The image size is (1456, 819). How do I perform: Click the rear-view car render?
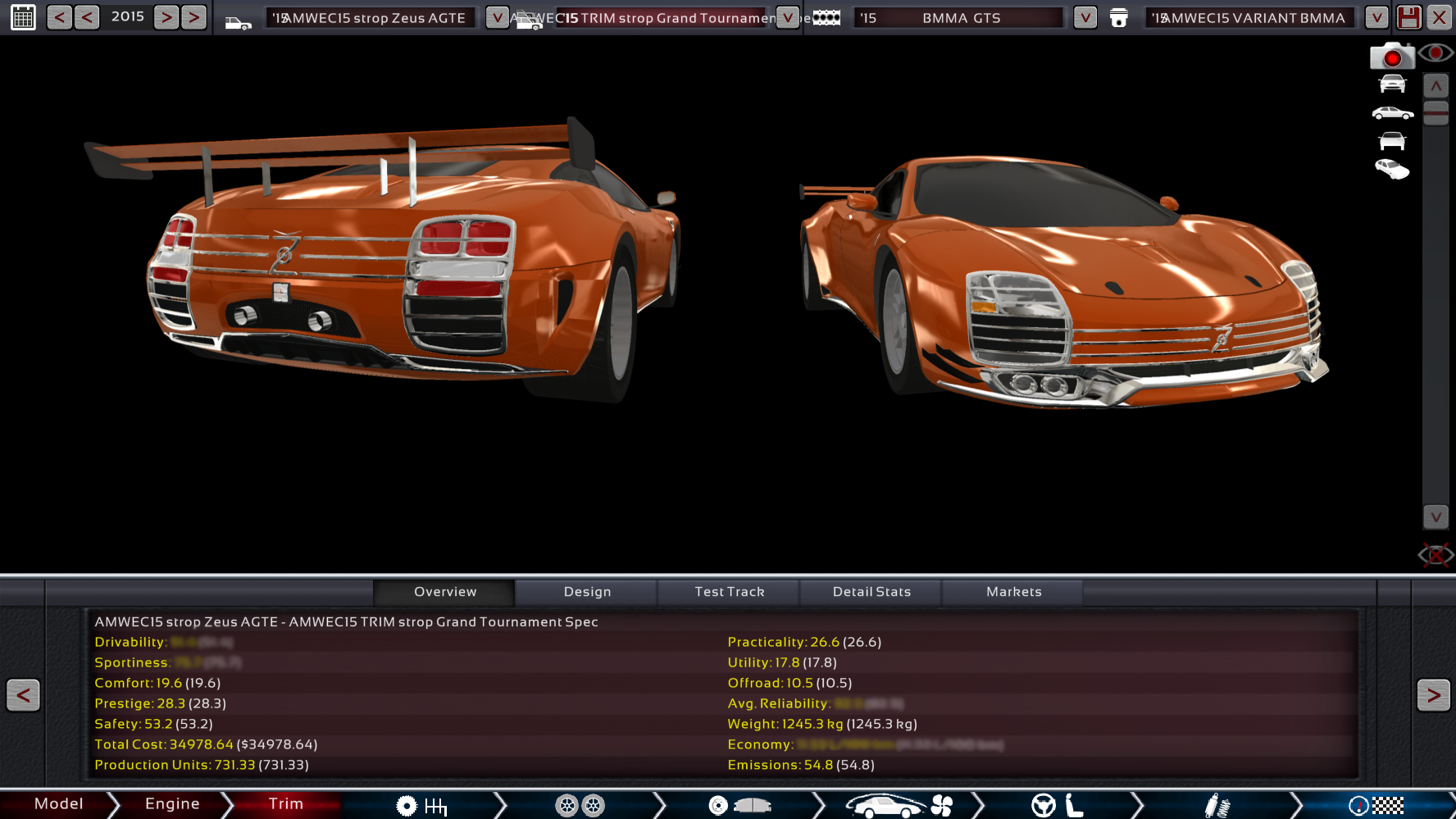click(383, 258)
